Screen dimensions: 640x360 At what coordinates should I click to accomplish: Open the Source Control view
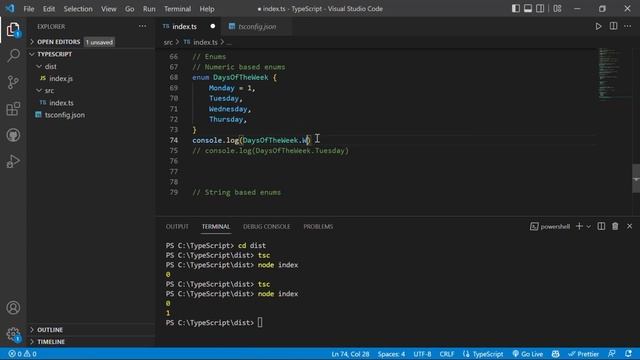tap(13, 82)
